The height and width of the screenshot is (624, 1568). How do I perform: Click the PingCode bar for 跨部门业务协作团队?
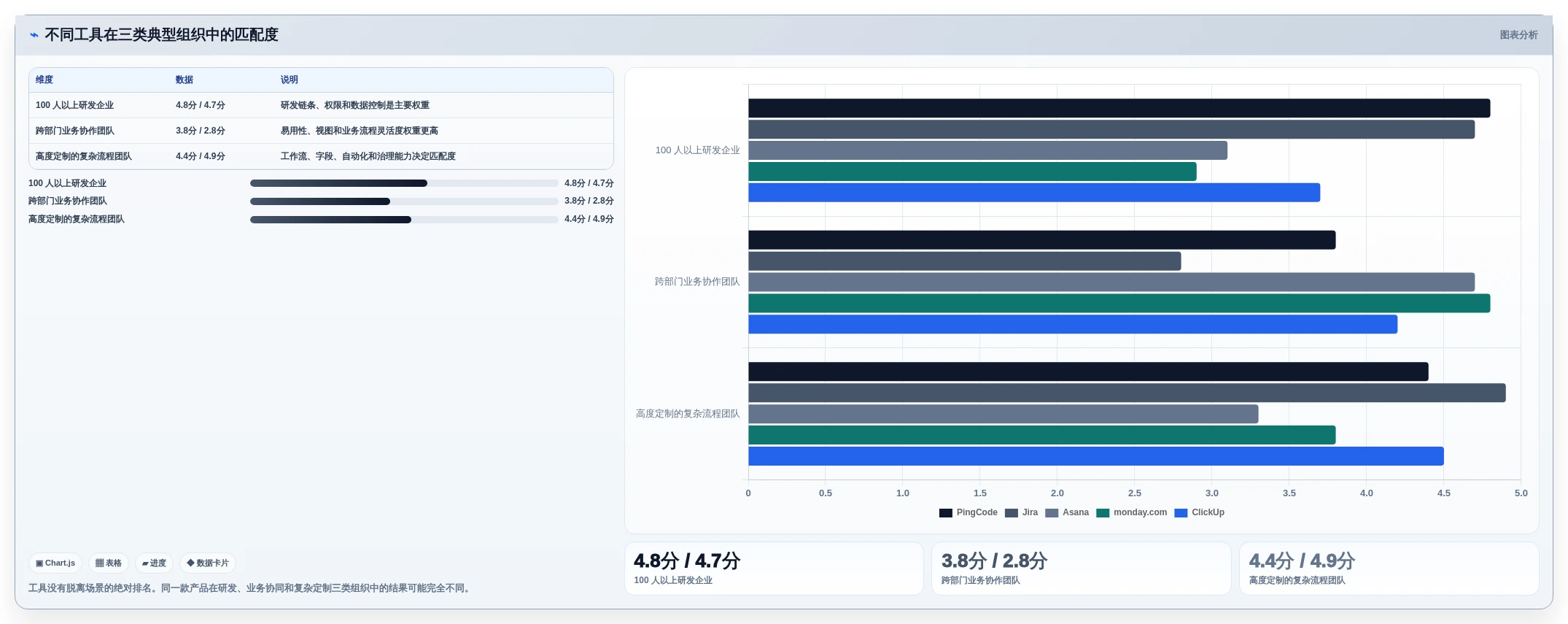tap(1041, 240)
